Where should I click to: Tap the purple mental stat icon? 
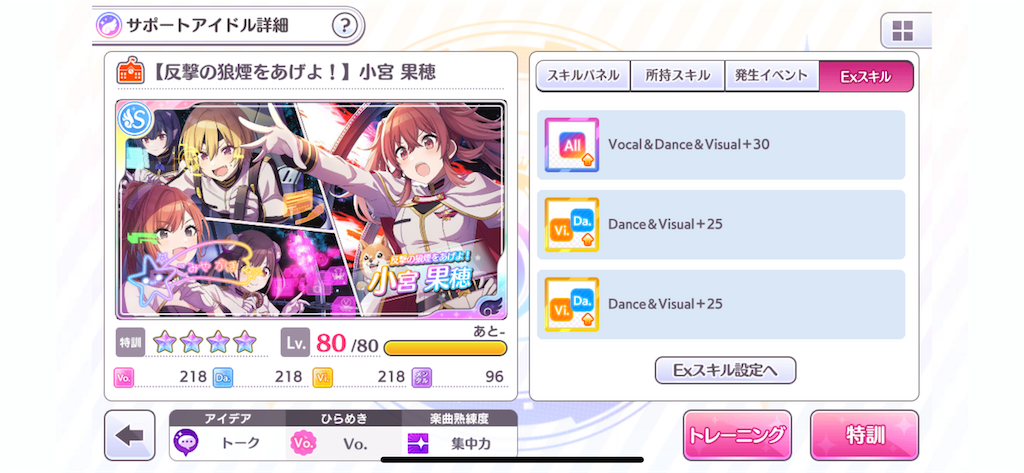pyautogui.click(x=422, y=377)
